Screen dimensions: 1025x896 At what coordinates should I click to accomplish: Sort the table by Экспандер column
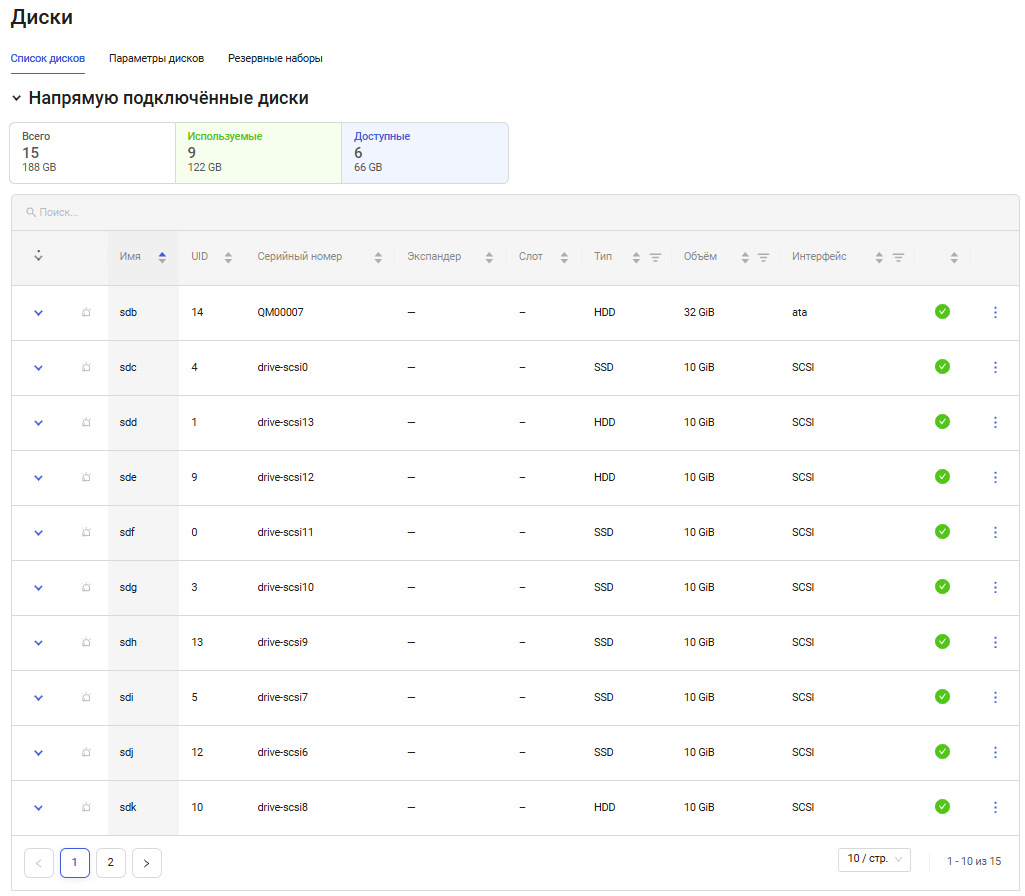pyautogui.click(x=489, y=257)
